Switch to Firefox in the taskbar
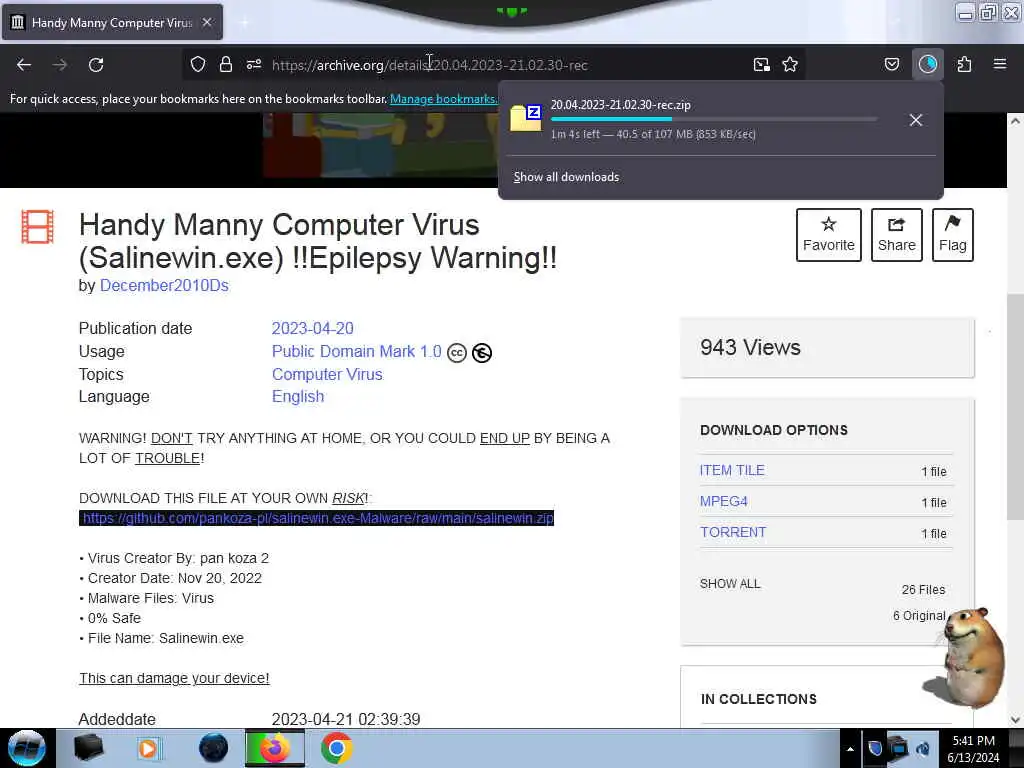1024x768 pixels. point(275,748)
